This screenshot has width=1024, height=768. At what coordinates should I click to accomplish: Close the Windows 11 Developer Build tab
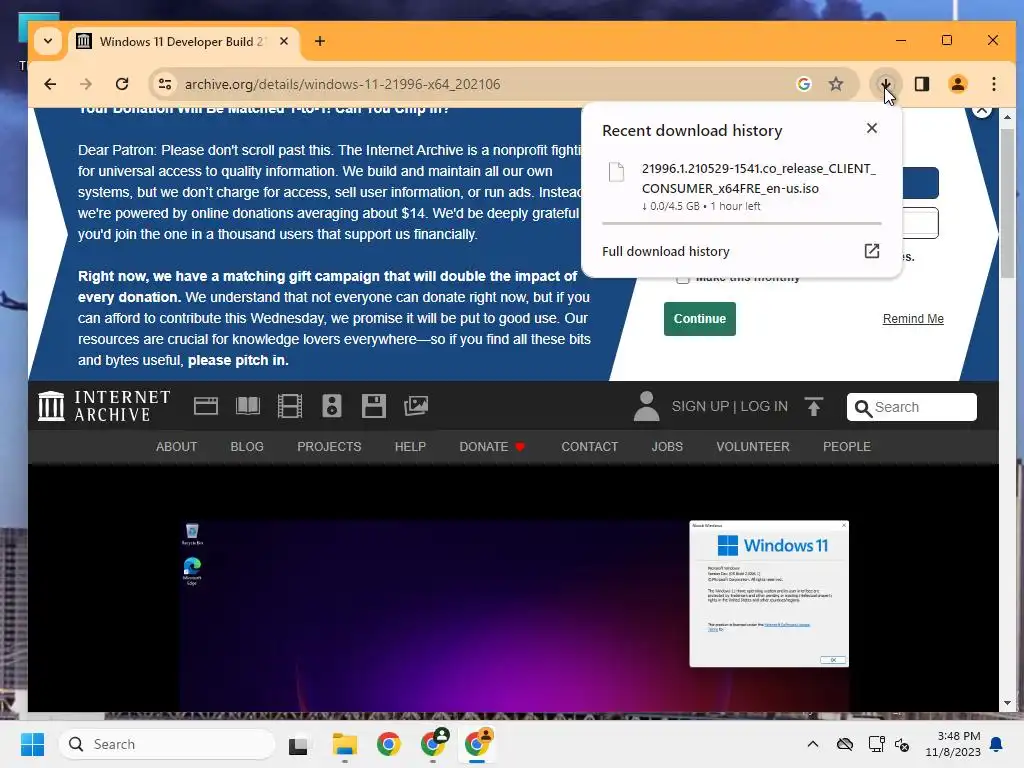[x=284, y=41]
